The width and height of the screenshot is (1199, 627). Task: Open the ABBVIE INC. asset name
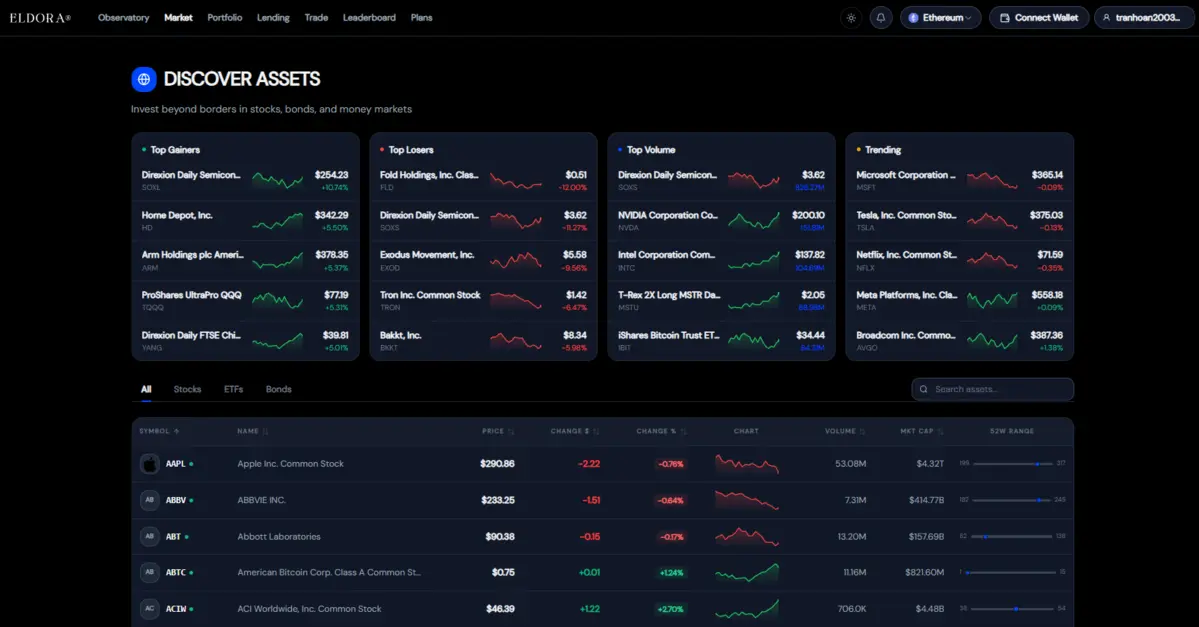262,500
